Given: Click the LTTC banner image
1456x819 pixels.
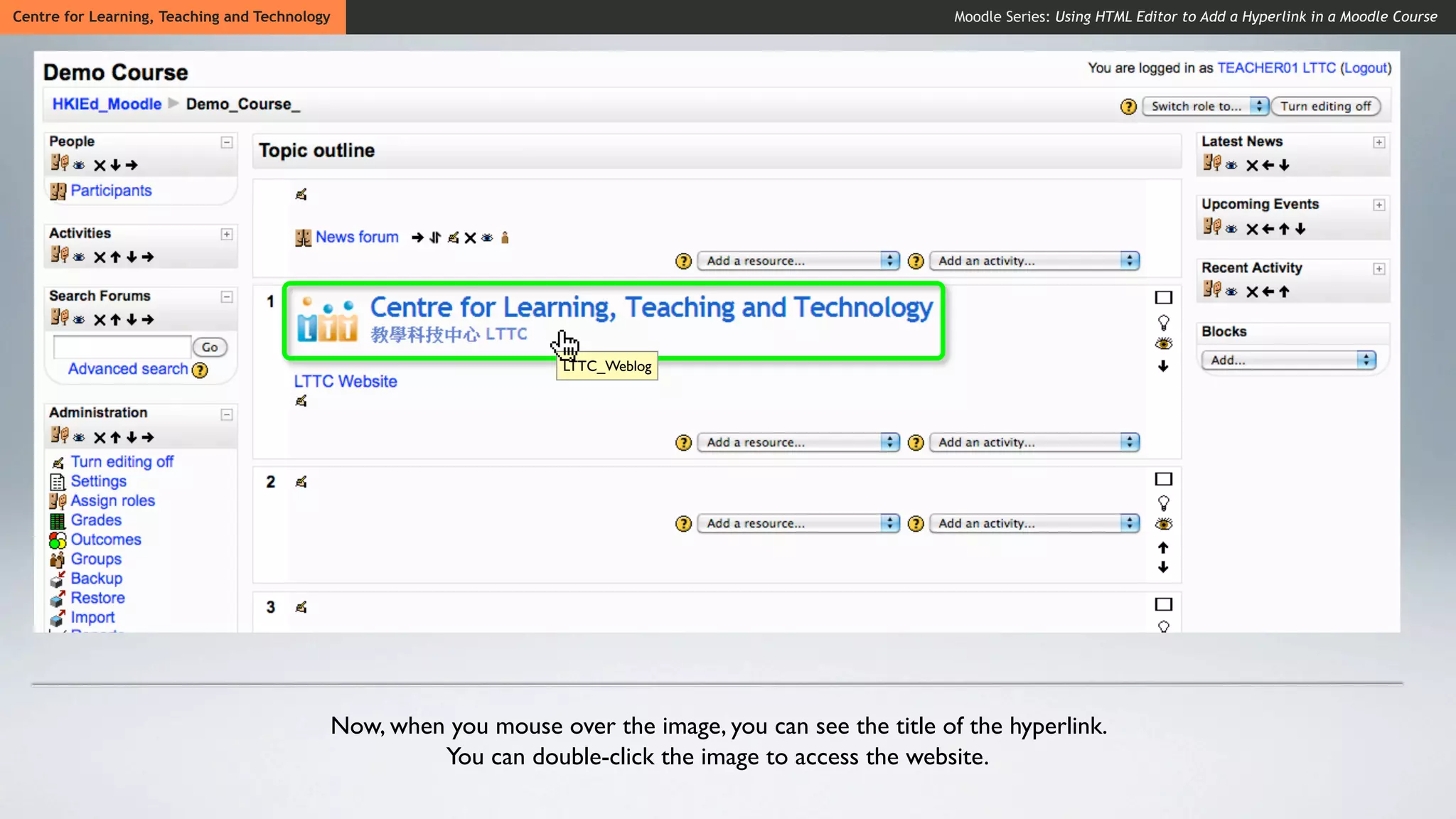Looking at the screenshot, I should pyautogui.click(x=614, y=321).
